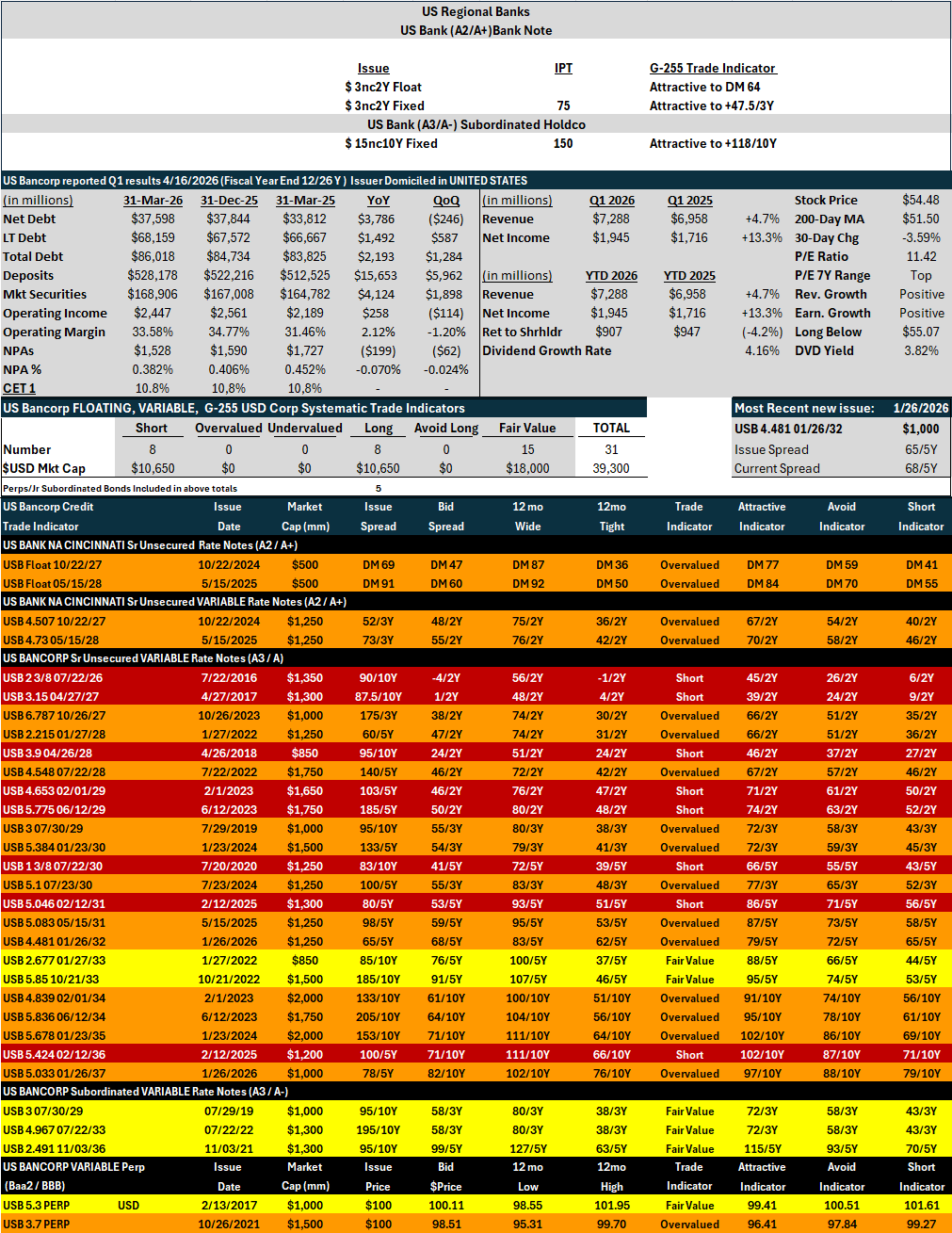
Task: Select the IPT column header
Action: tap(563, 68)
